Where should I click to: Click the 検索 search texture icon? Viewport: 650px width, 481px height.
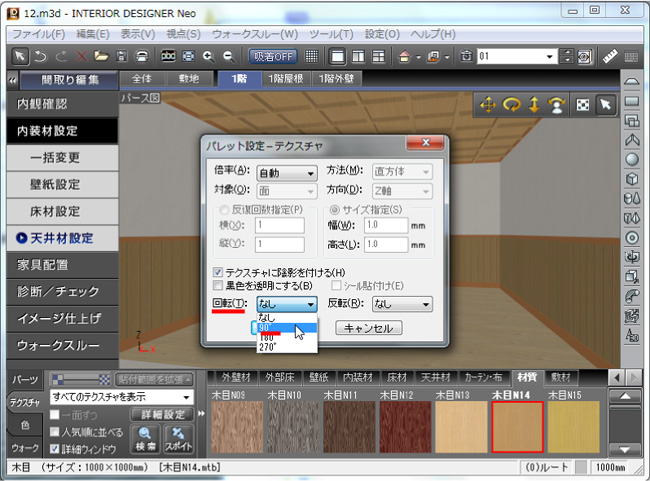pos(147,436)
